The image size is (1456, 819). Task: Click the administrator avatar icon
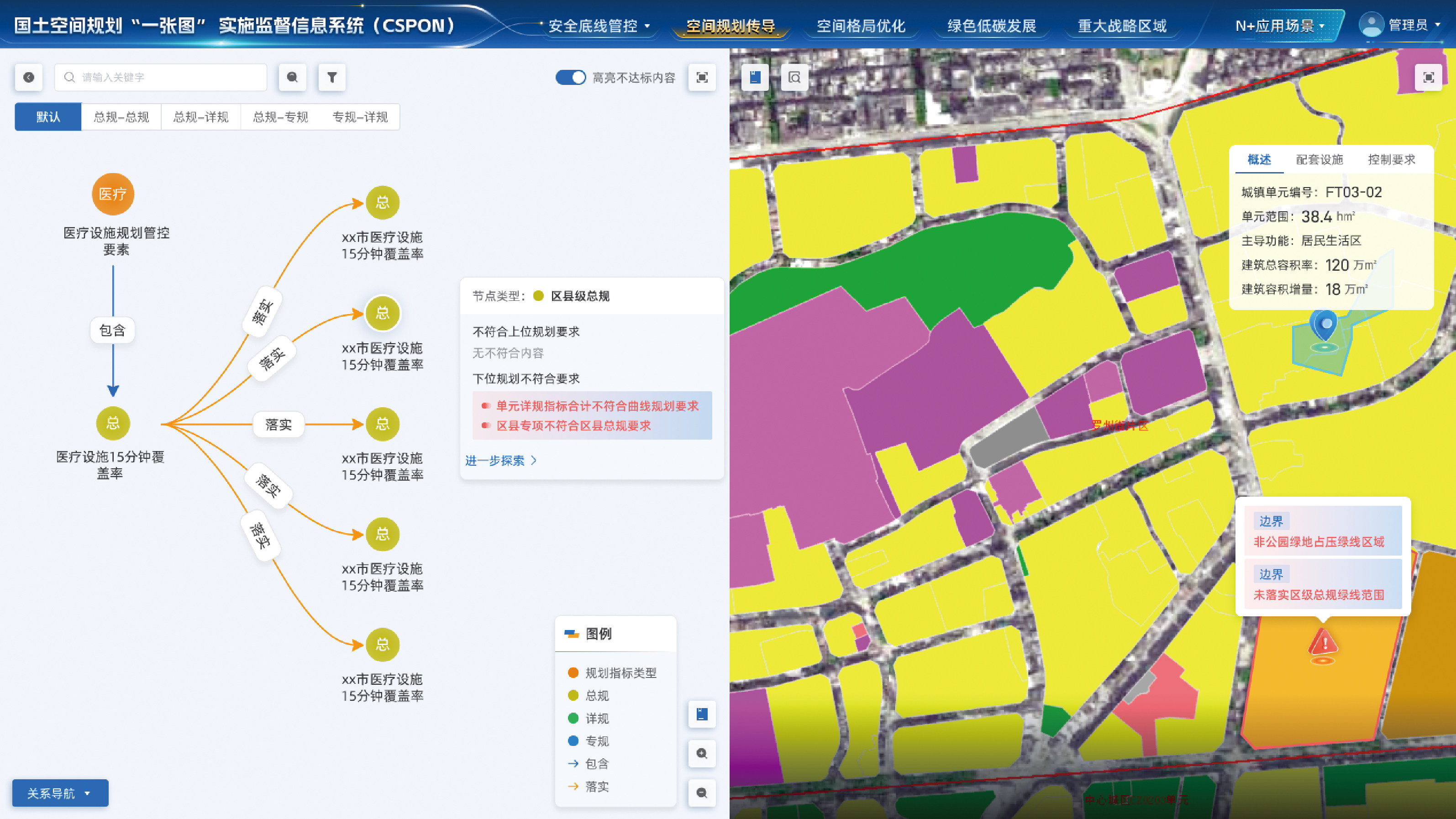tap(1371, 25)
